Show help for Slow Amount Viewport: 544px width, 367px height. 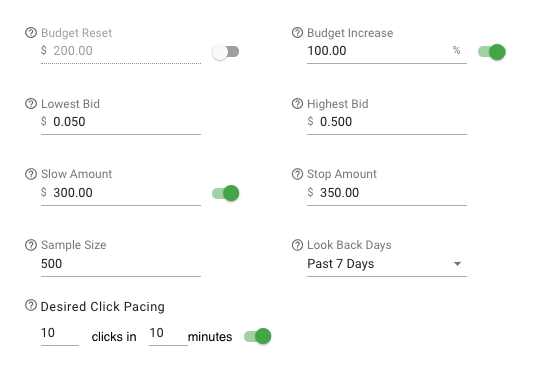click(x=31, y=174)
